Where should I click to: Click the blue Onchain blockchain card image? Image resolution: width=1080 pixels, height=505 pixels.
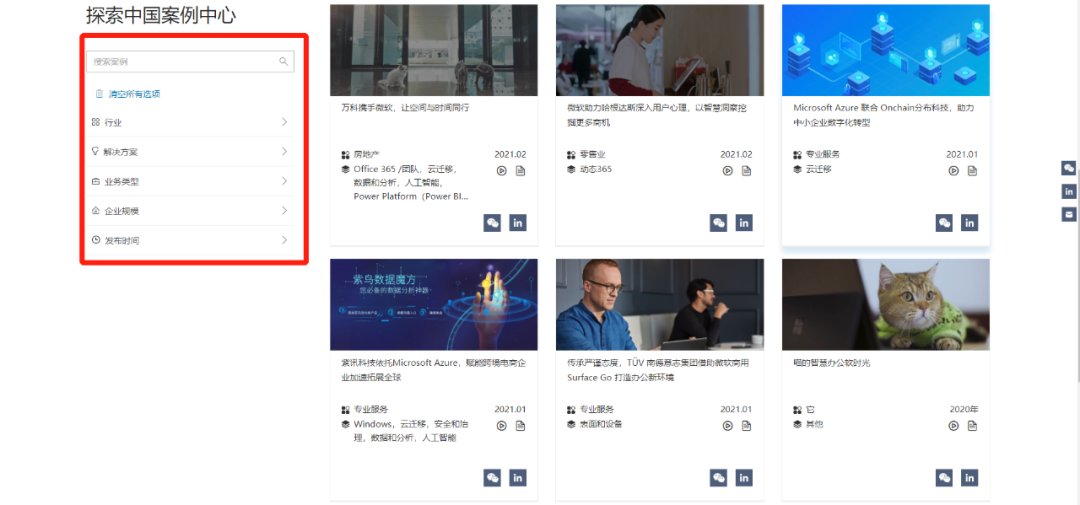click(x=886, y=50)
